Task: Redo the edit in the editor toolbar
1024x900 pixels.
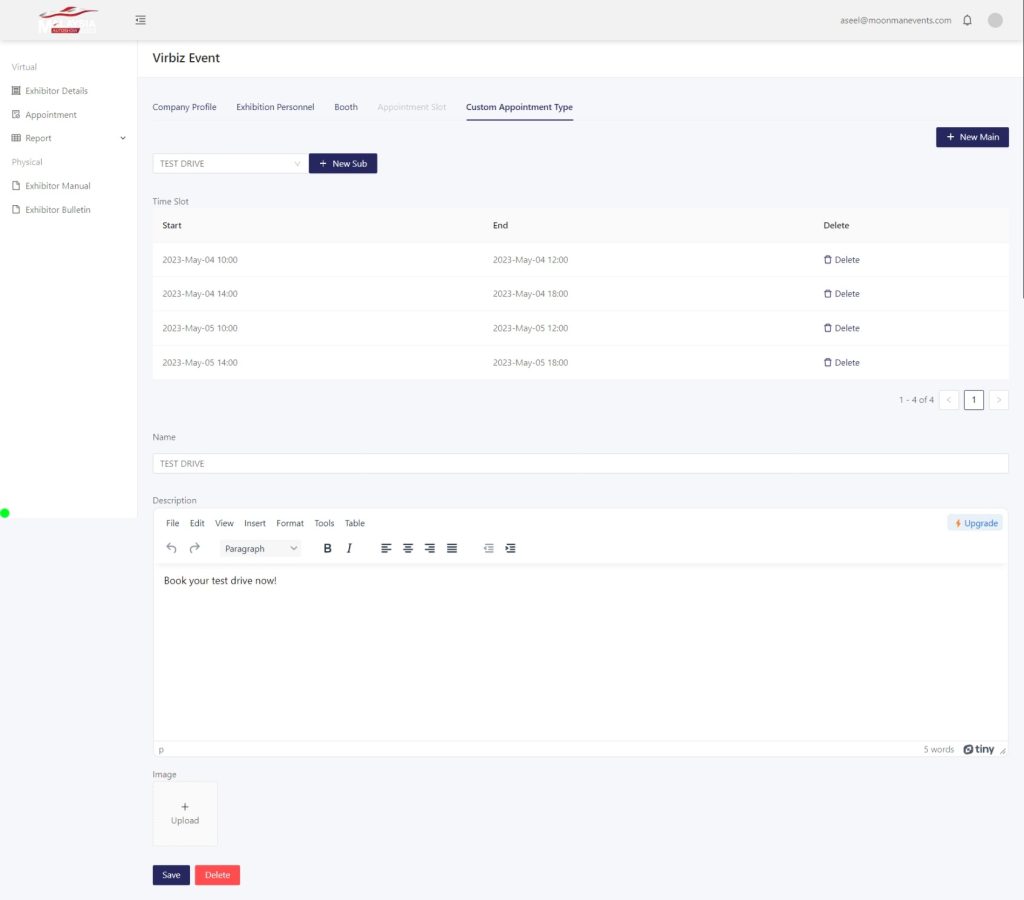Action: click(195, 548)
